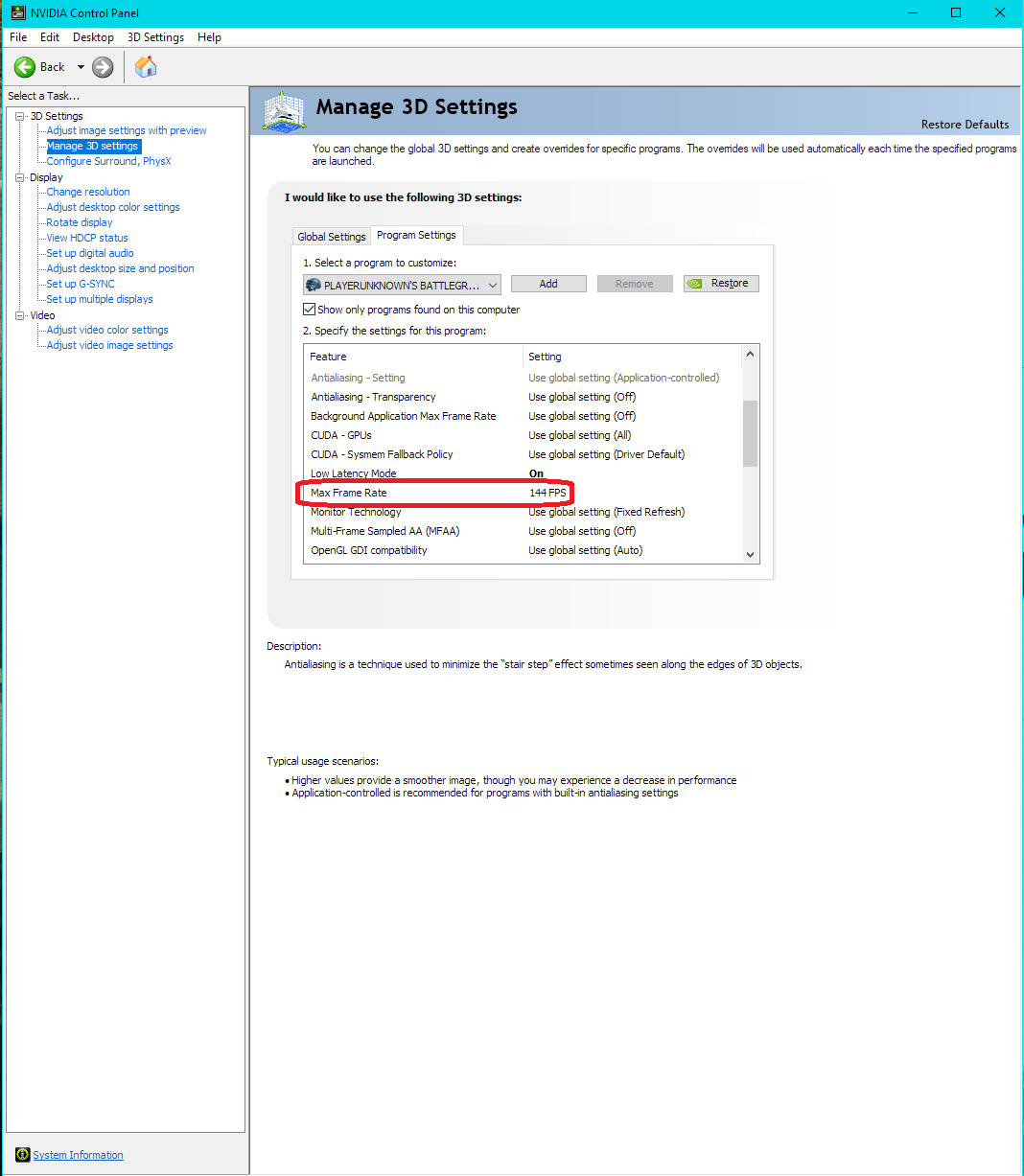This screenshot has width=1024, height=1176.
Task: Toggle Show only programs found checkbox
Action: pyautogui.click(x=310, y=310)
